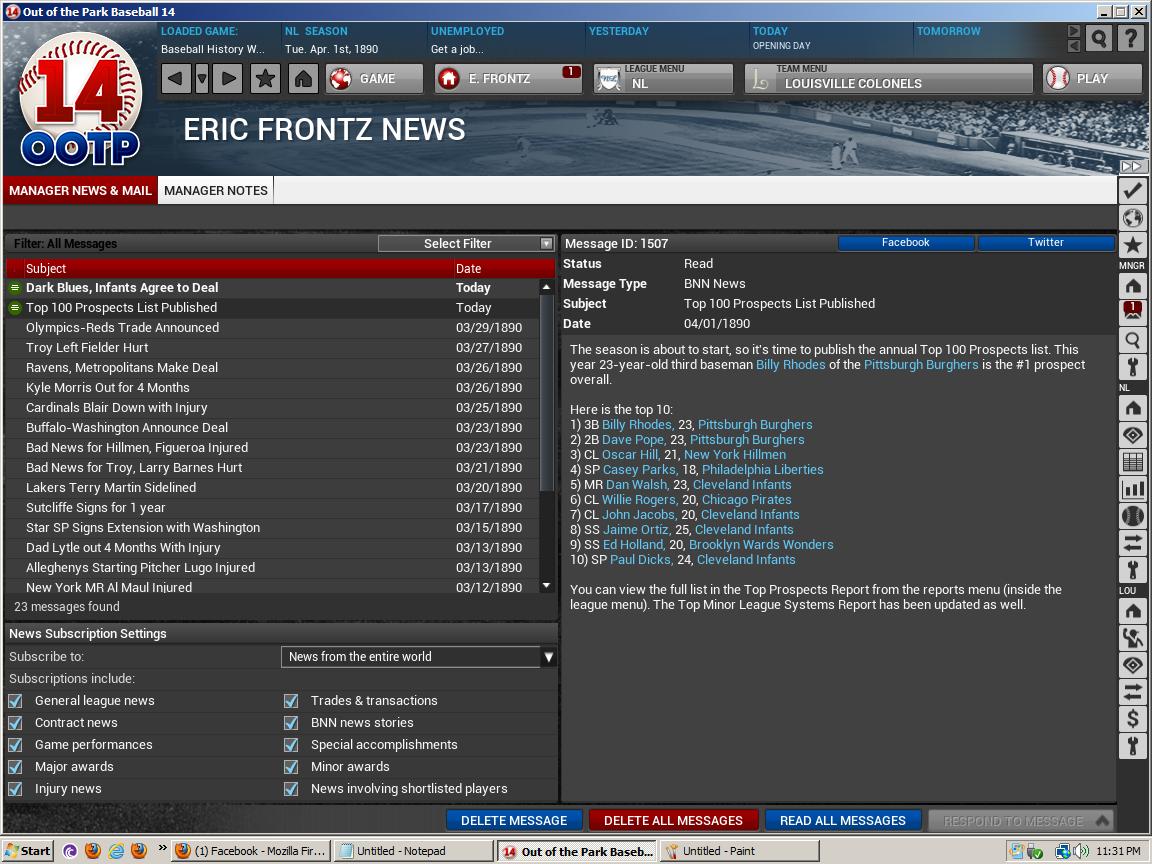This screenshot has width=1152, height=864.
Task: Disable the General league news subscription
Action: point(15,701)
